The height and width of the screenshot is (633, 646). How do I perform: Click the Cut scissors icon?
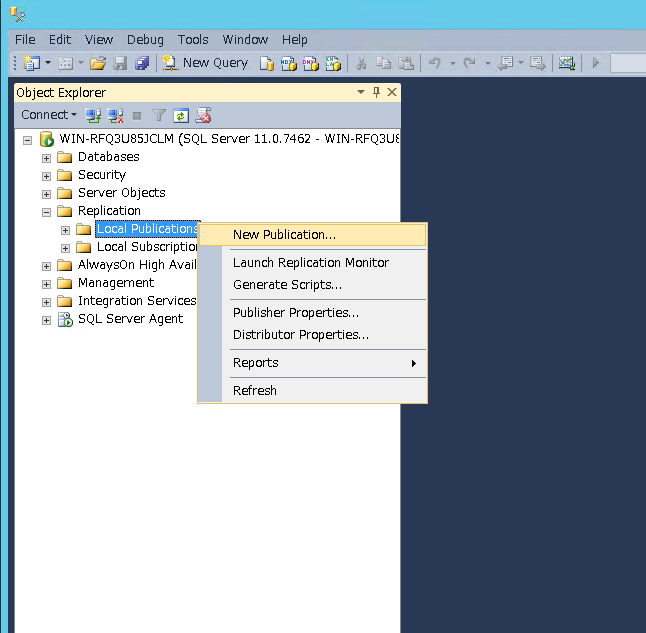tap(361, 63)
